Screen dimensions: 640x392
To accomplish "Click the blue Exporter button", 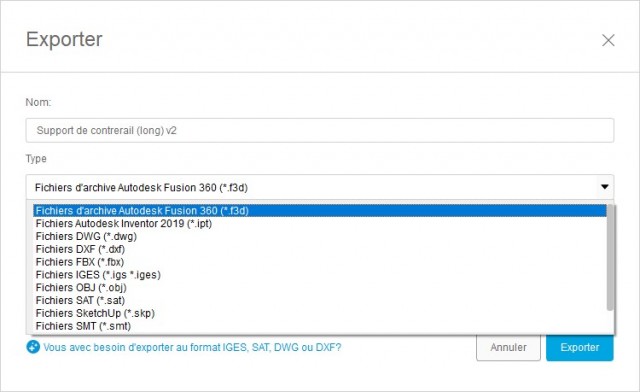I will (580, 347).
